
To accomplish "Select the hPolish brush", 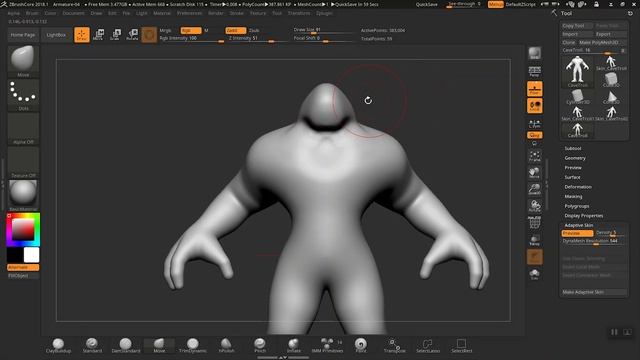I will click(x=226, y=345).
